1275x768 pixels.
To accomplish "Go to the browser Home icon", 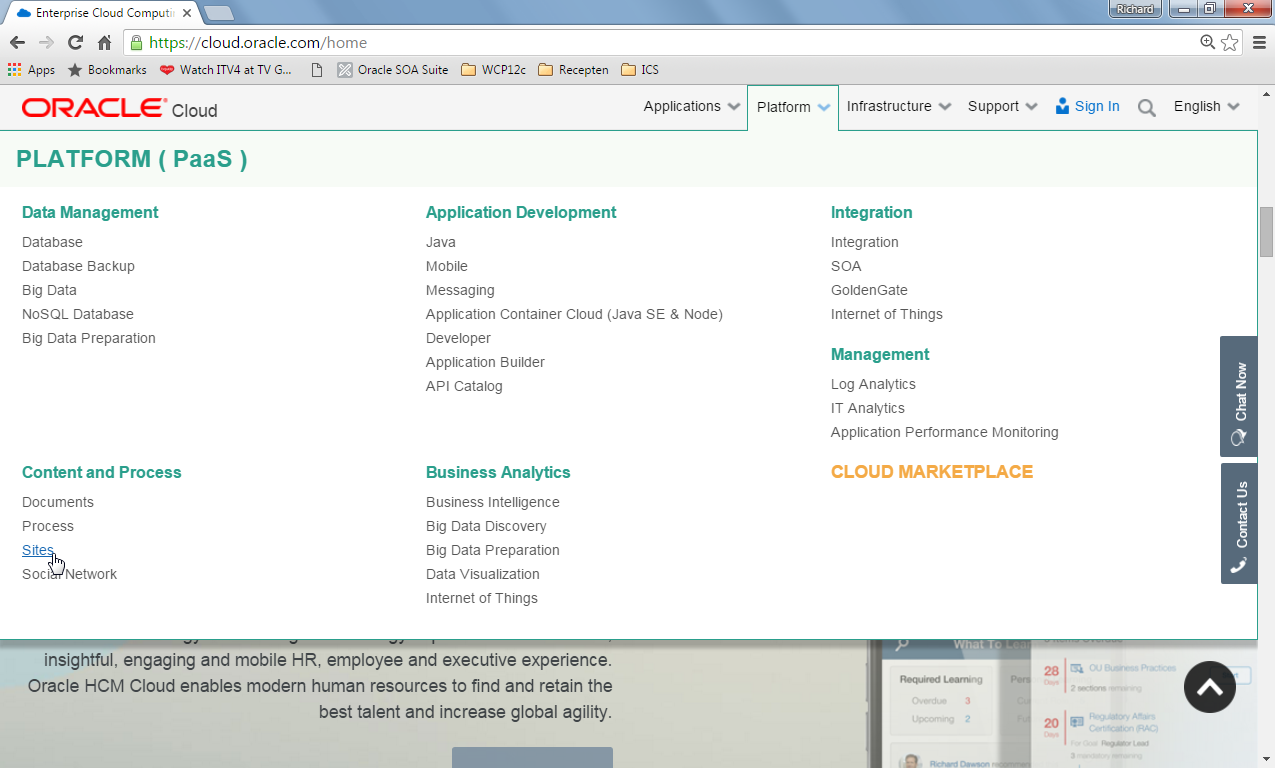I will [x=104, y=42].
